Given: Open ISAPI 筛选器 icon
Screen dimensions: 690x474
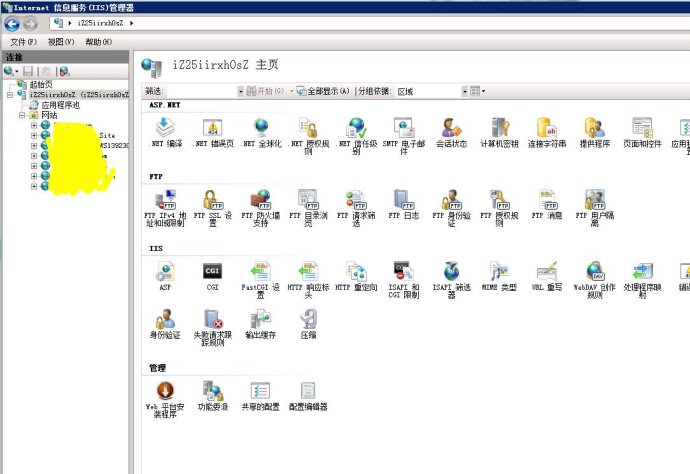Looking at the screenshot, I should 451,272.
